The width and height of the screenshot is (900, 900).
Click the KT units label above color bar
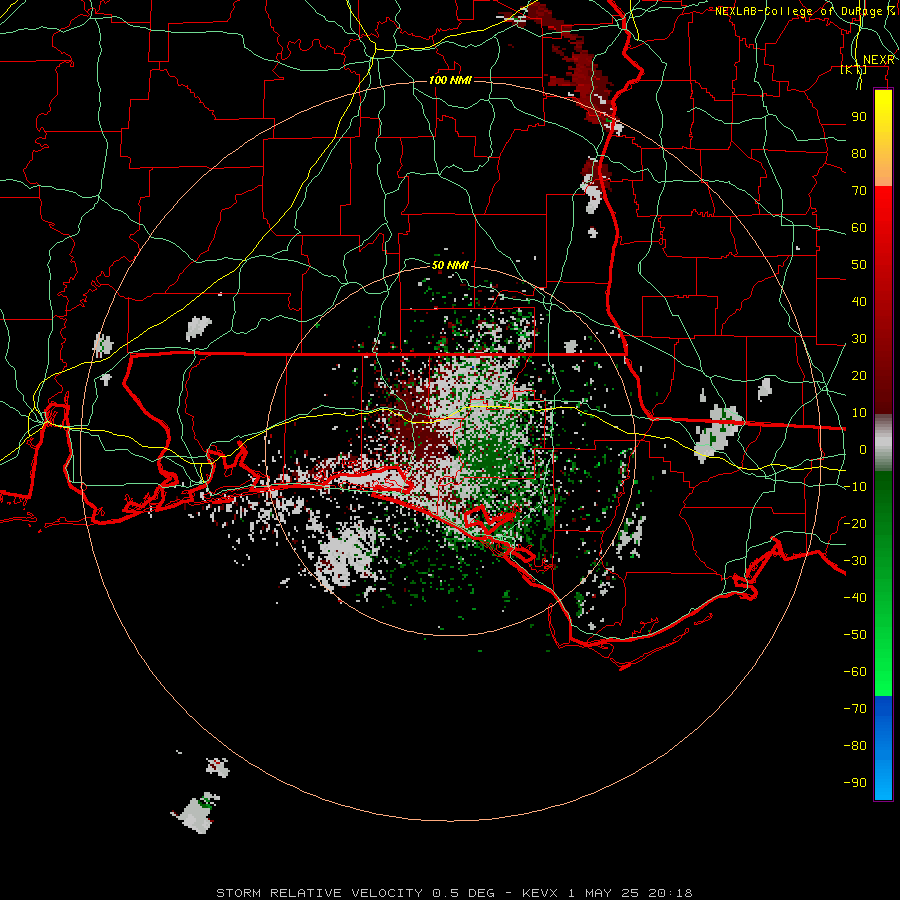[x=854, y=69]
